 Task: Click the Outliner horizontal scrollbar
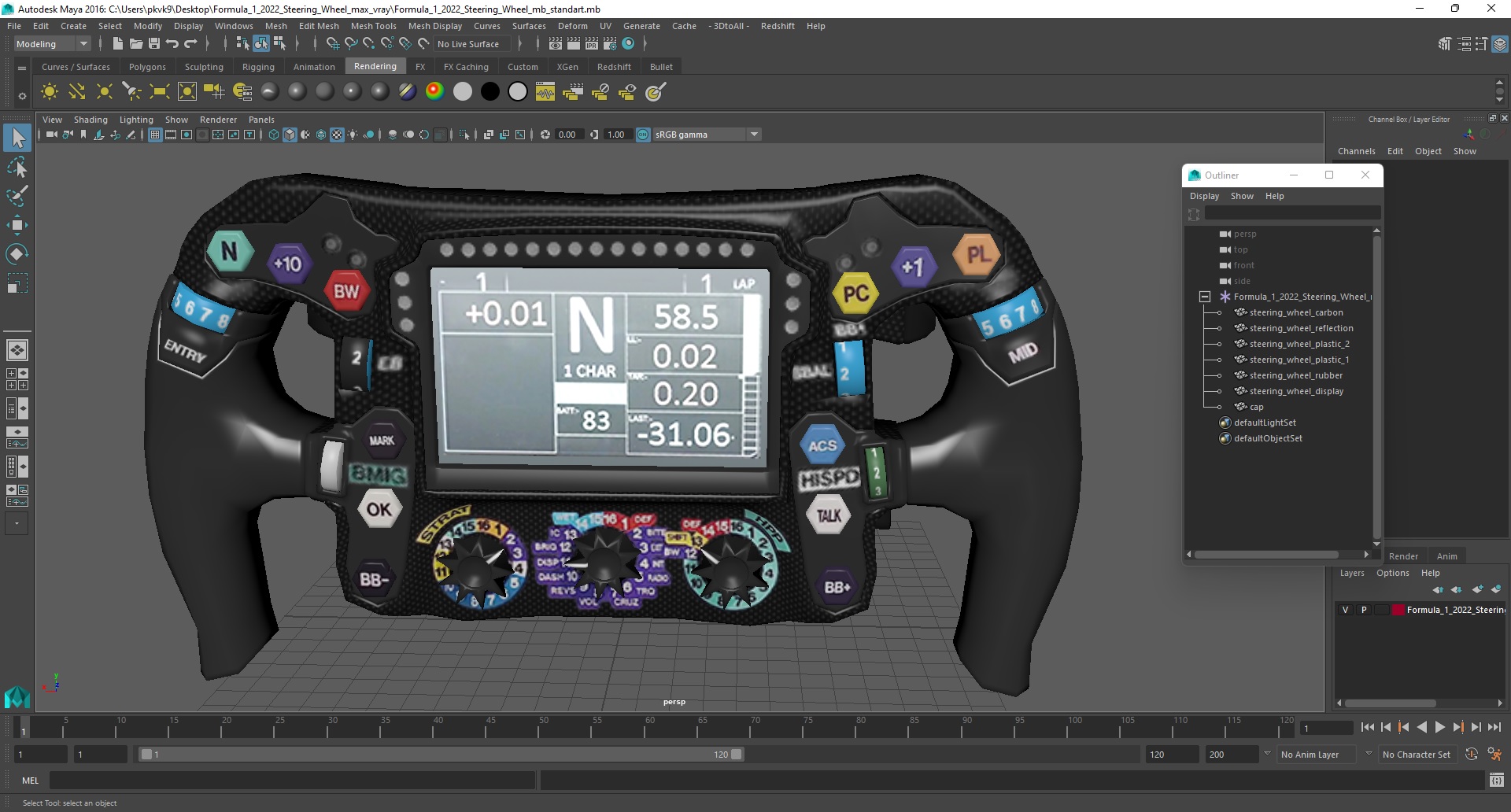point(1266,554)
